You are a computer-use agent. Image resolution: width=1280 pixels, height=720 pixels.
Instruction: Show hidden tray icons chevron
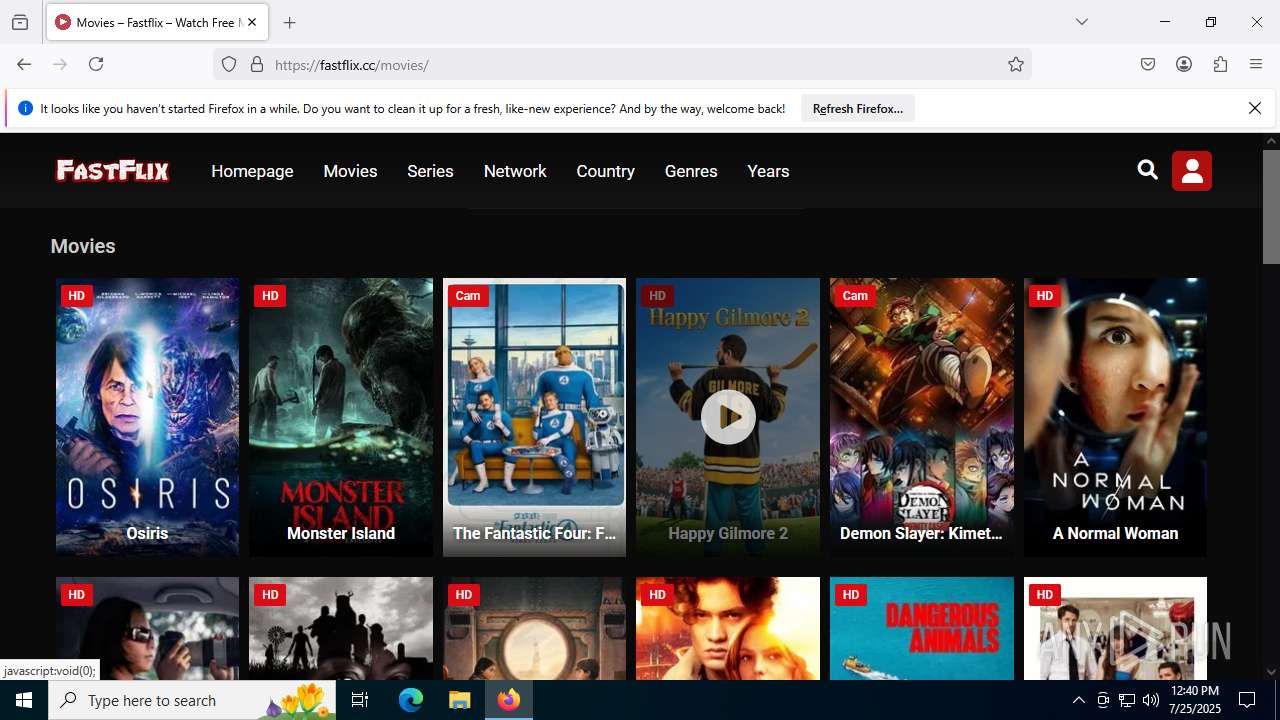click(1078, 700)
